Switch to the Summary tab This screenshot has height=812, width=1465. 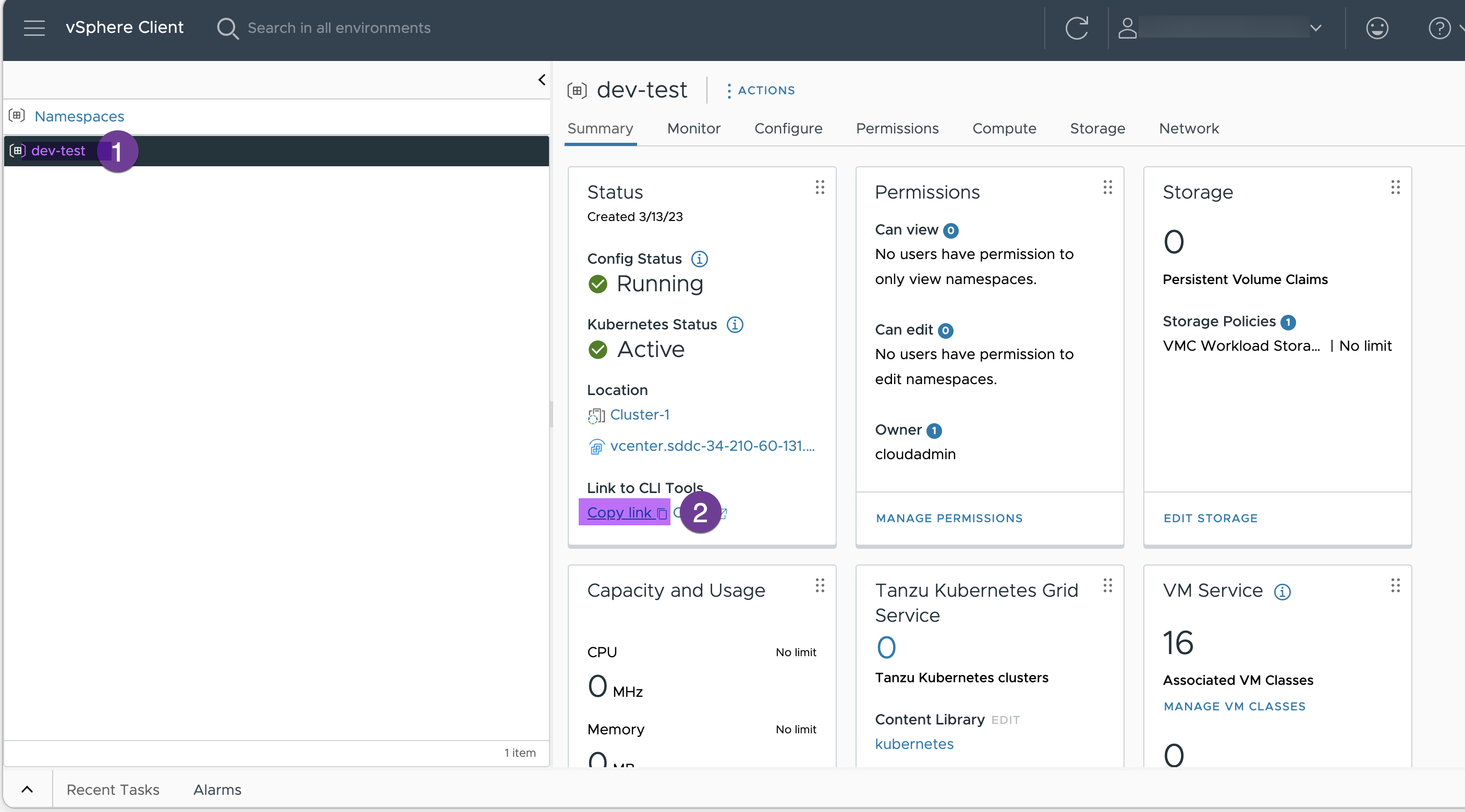[600, 129]
